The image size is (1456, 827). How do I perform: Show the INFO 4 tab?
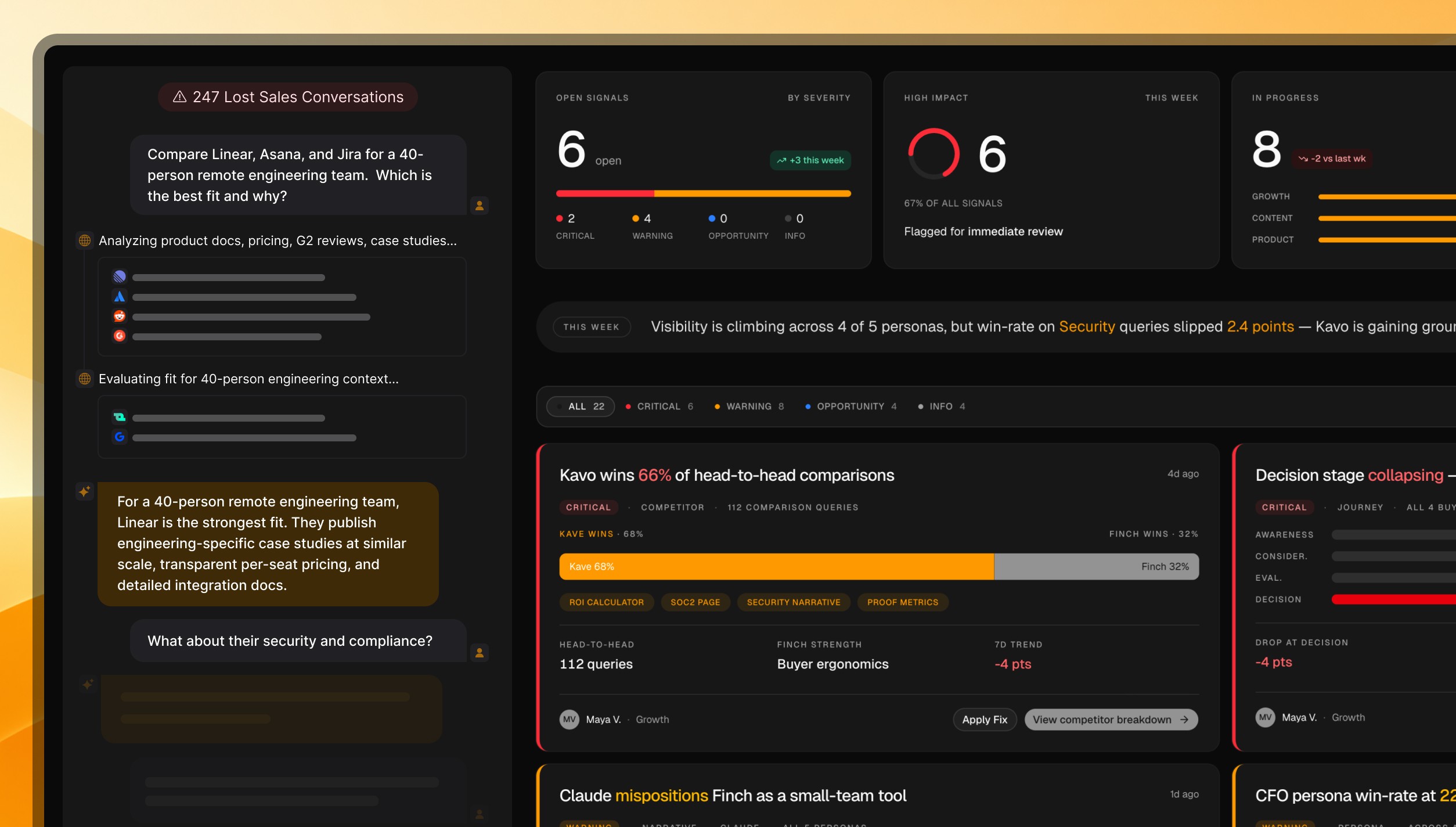tap(942, 407)
